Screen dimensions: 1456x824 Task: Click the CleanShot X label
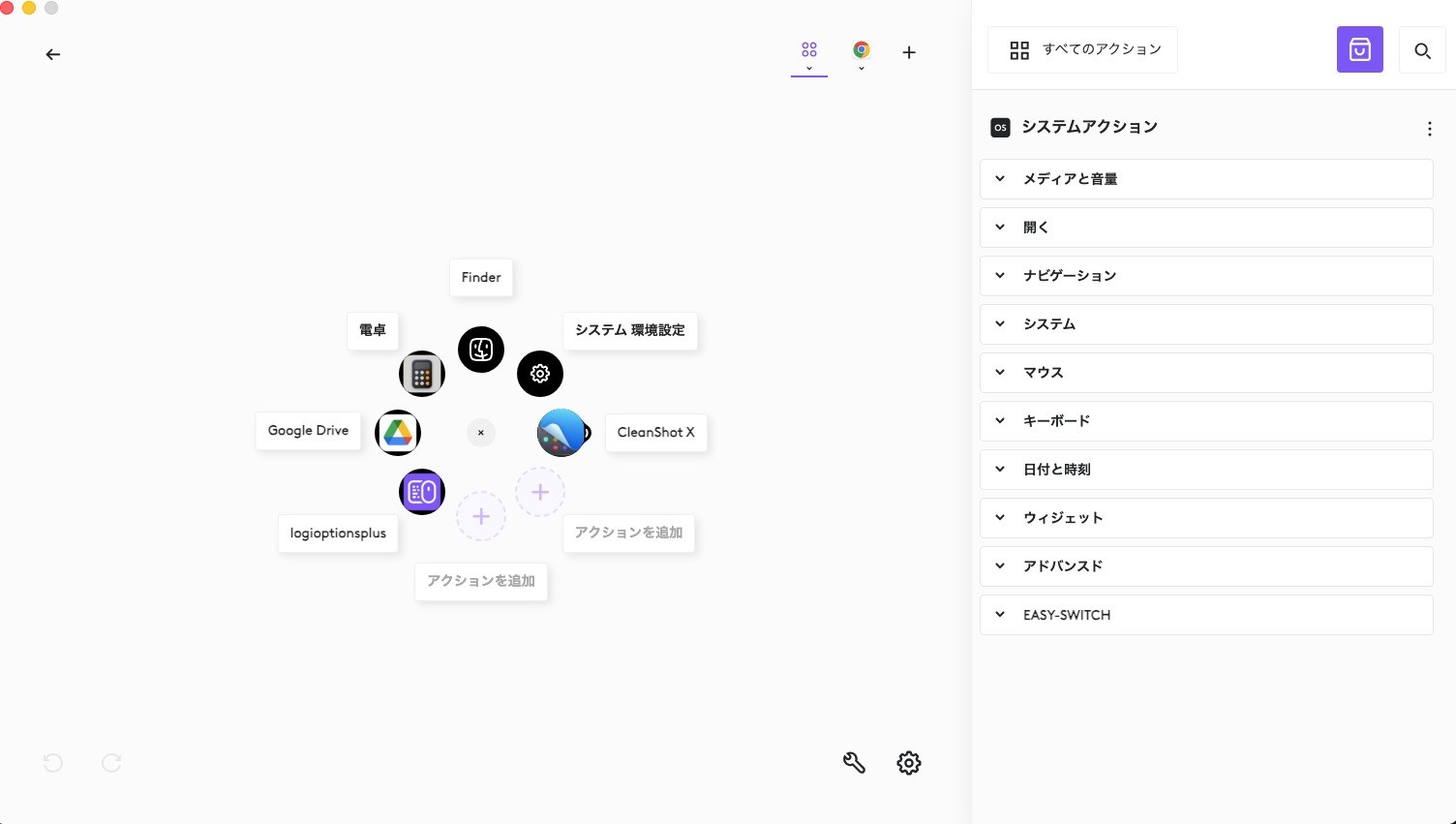point(656,433)
